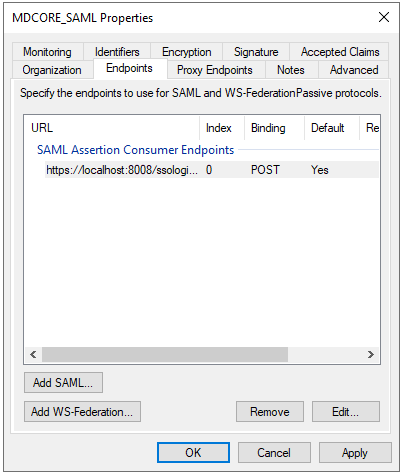Open the Advanced tab
Screen dimensions: 403x476
(x=354, y=70)
